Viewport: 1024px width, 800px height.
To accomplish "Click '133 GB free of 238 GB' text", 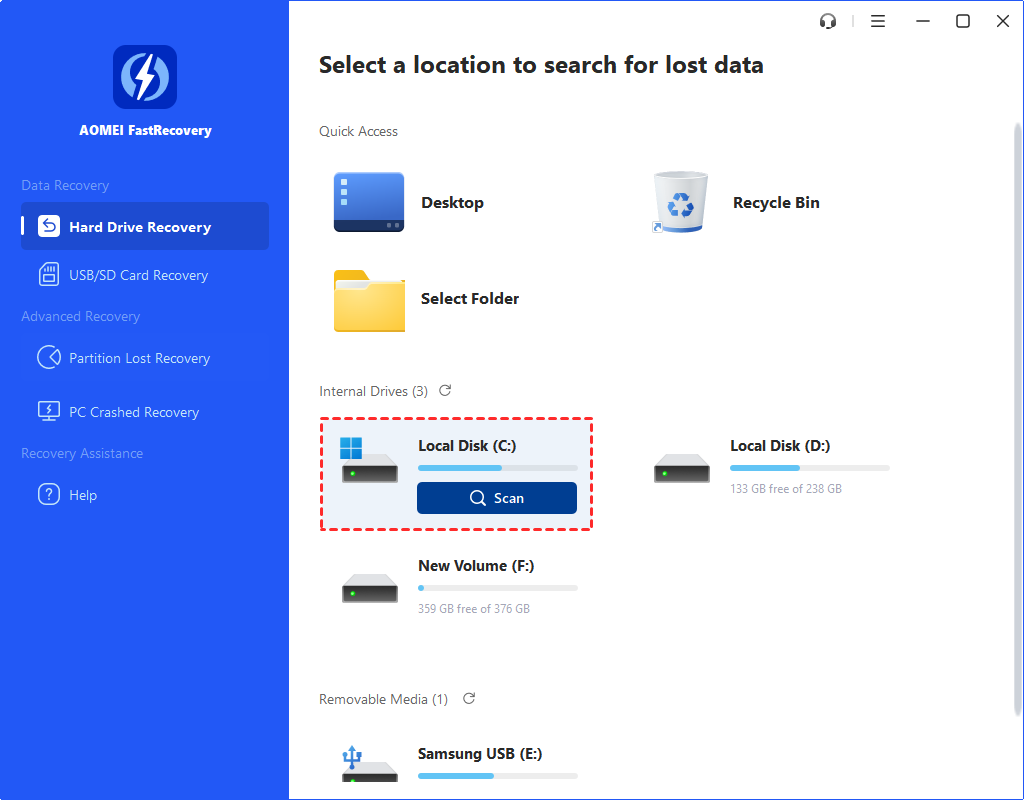I will point(786,488).
